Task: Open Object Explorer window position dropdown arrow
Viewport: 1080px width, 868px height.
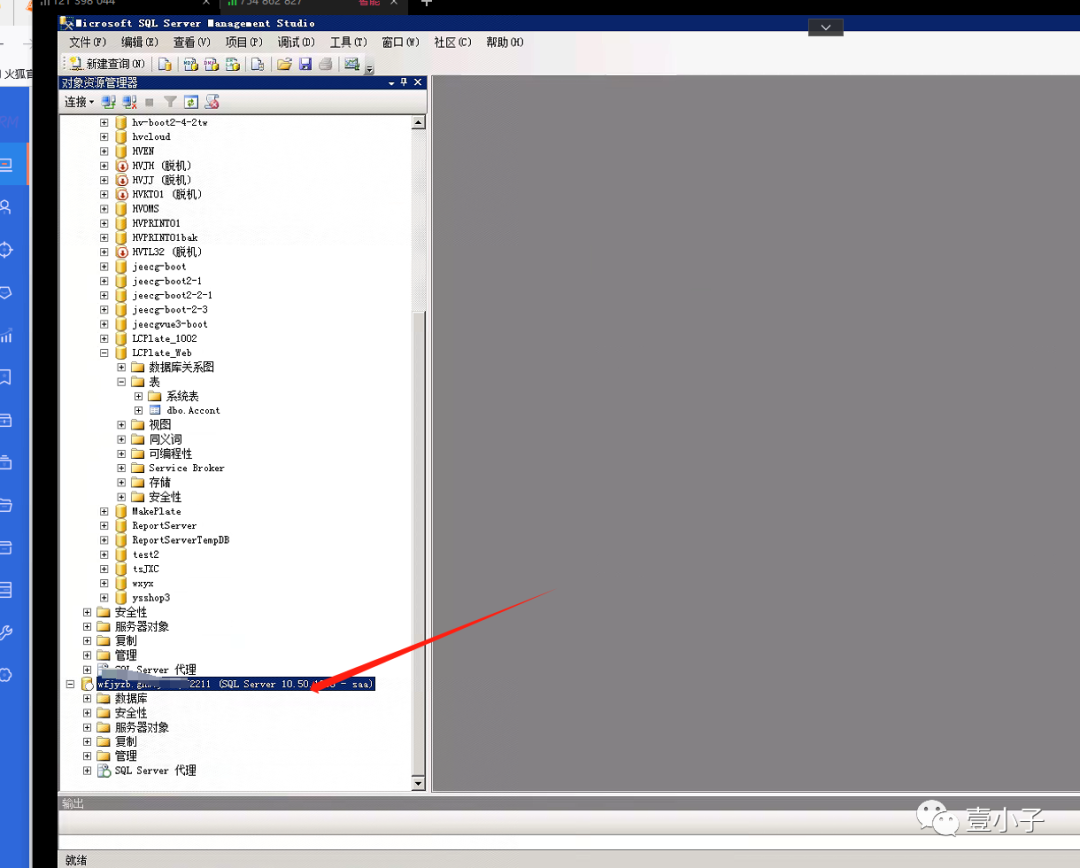Action: coord(391,83)
